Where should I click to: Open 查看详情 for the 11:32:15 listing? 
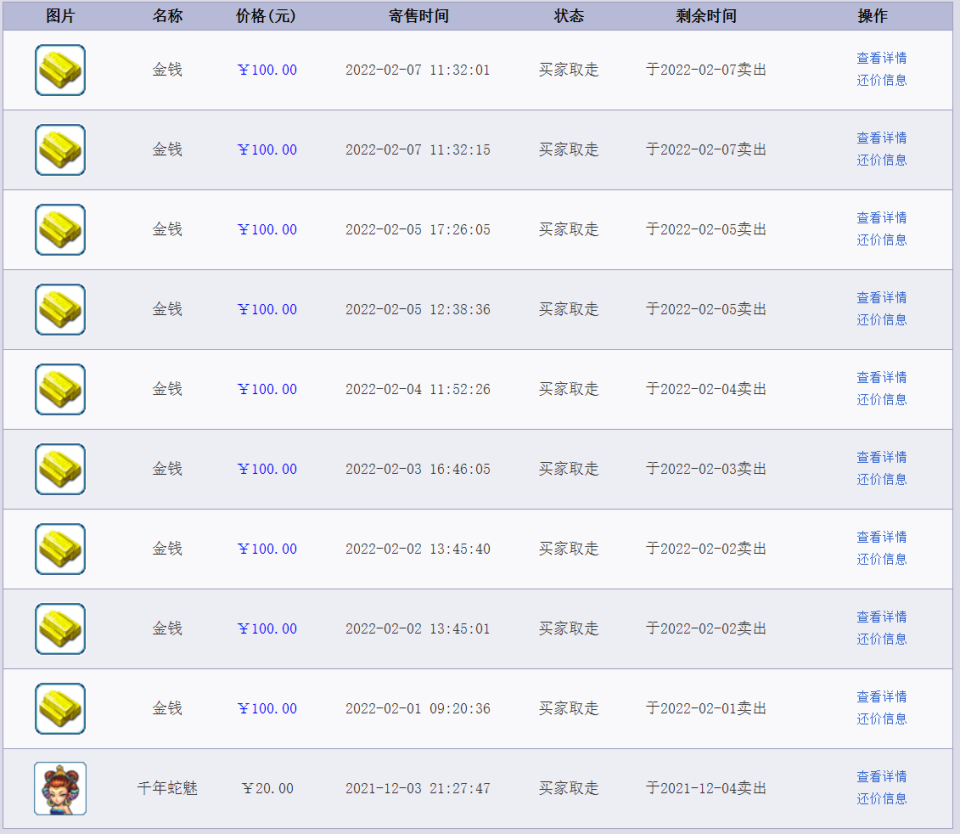point(882,138)
